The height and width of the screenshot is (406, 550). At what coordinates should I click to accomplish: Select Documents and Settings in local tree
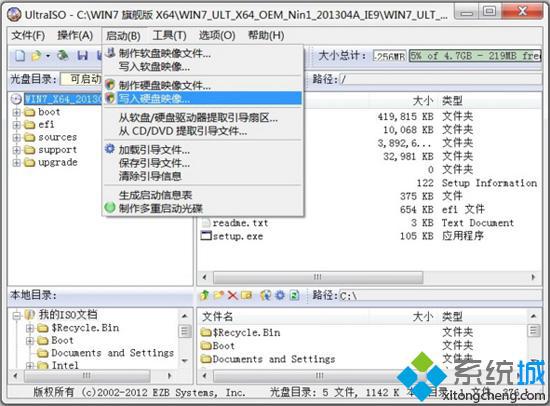(x=113, y=353)
